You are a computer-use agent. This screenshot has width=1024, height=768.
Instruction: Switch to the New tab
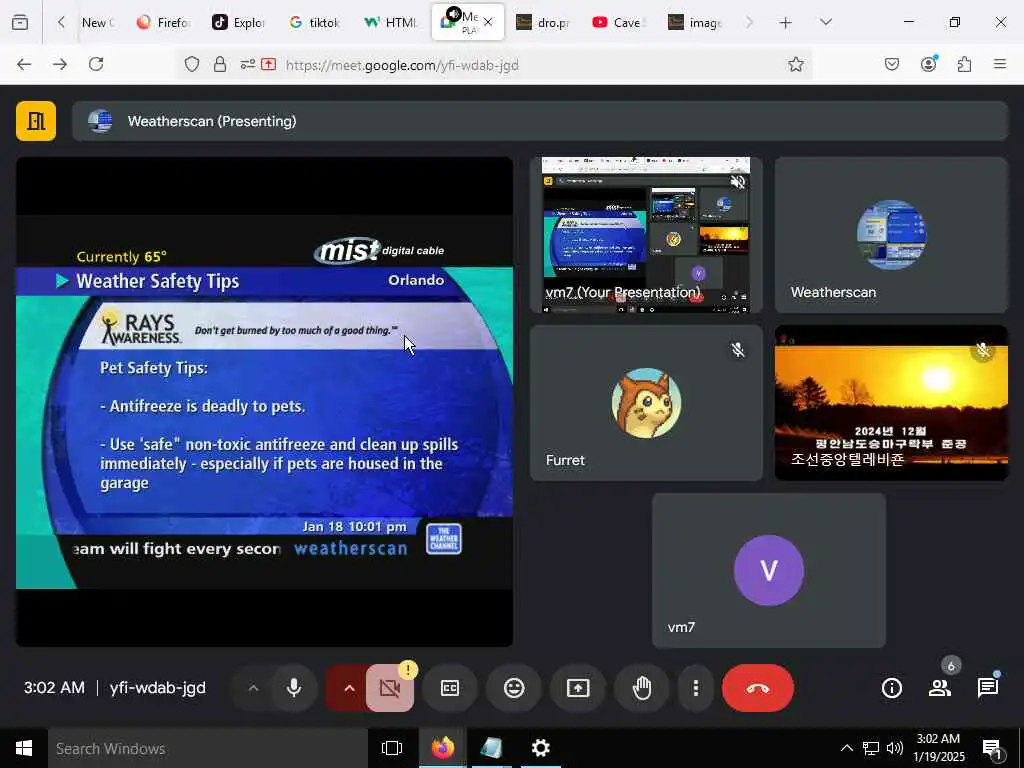(98, 23)
